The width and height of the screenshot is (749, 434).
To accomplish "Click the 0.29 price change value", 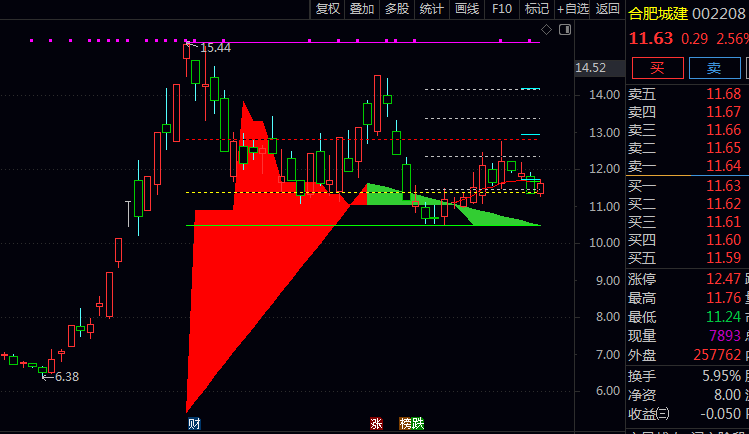I will pyautogui.click(x=694, y=39).
